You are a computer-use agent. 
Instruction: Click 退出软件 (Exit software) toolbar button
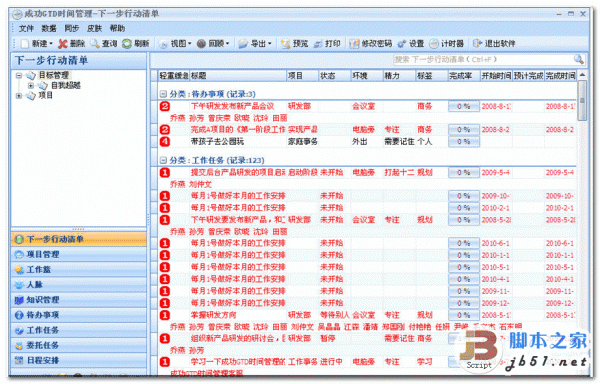(494, 44)
